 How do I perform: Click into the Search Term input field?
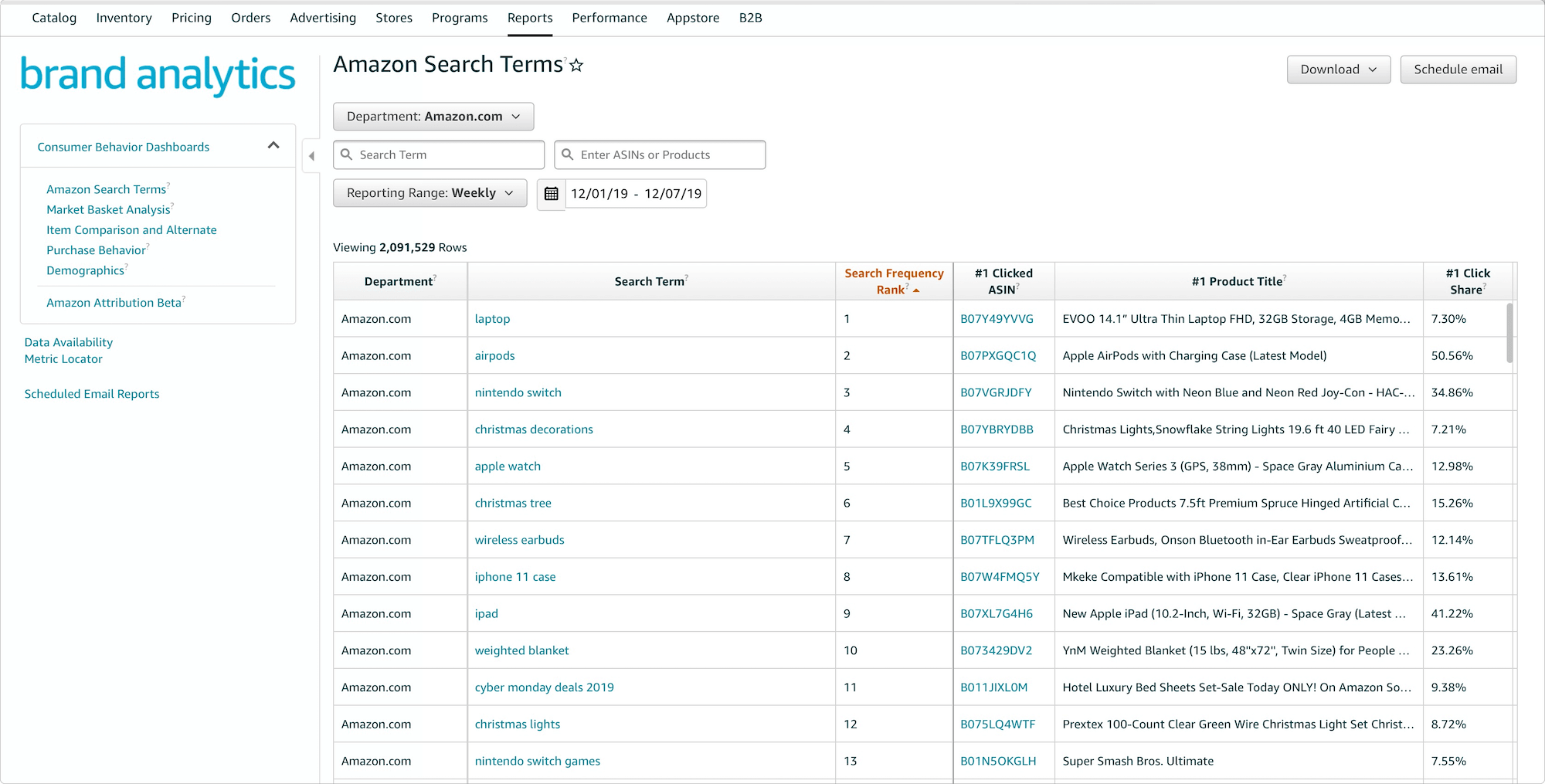pos(439,154)
